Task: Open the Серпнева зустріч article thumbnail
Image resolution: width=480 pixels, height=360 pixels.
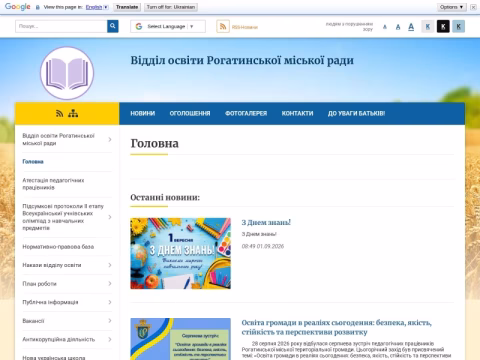Action: pyautogui.click(x=180, y=339)
